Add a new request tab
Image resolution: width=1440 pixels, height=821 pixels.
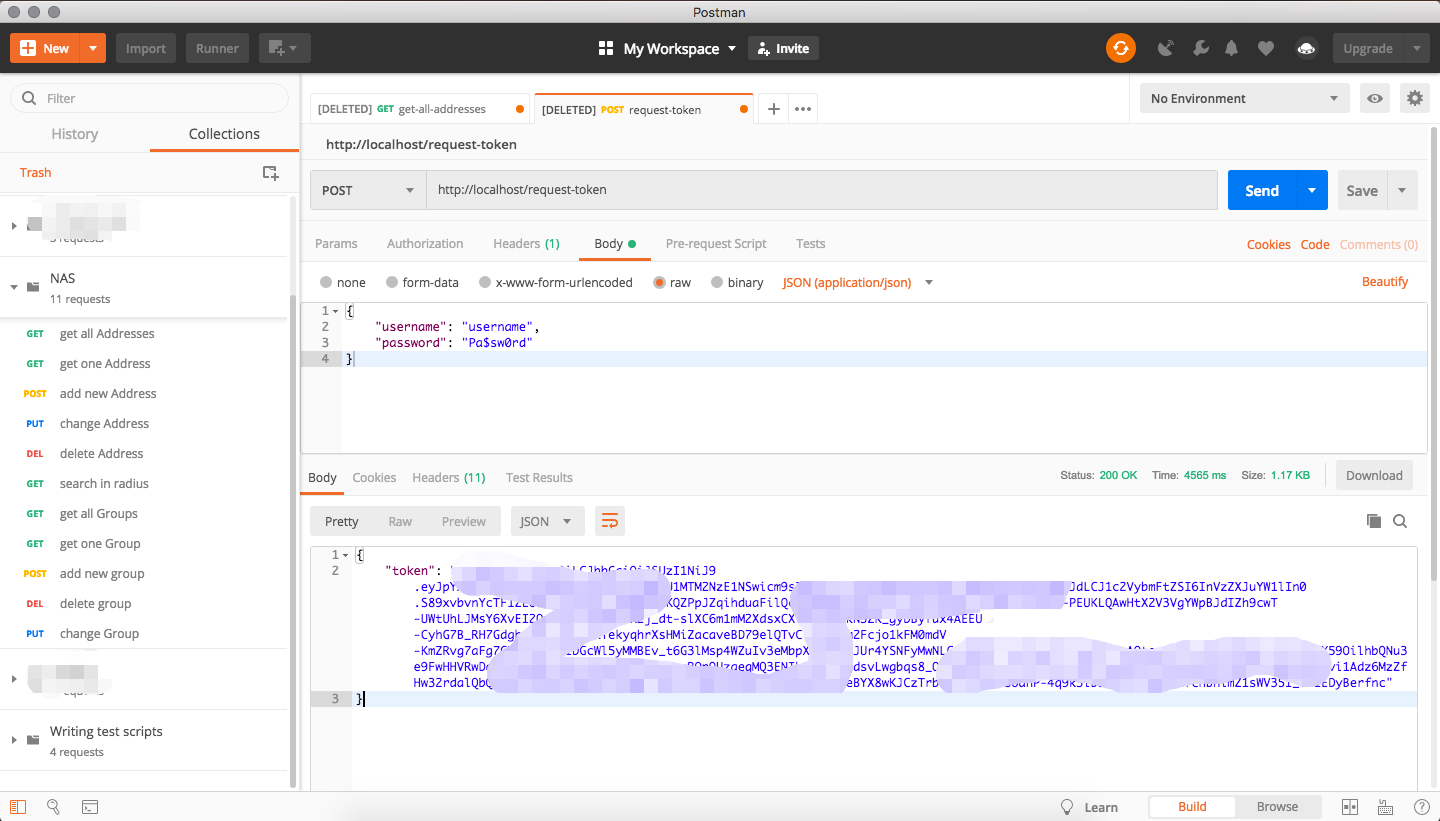773,109
